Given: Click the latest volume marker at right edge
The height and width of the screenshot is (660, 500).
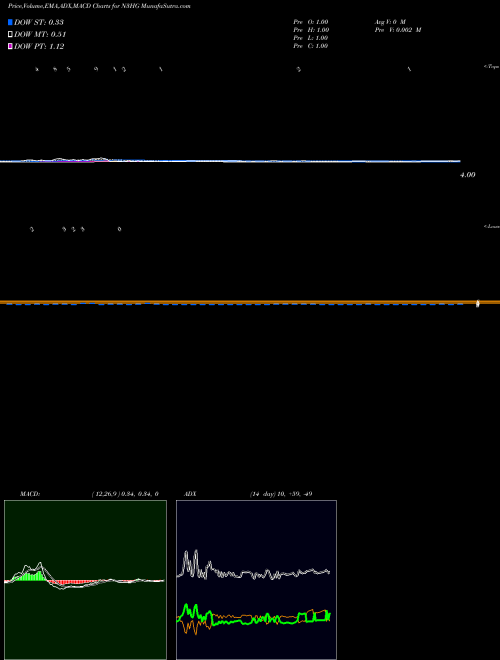Looking at the screenshot, I should point(478,303).
